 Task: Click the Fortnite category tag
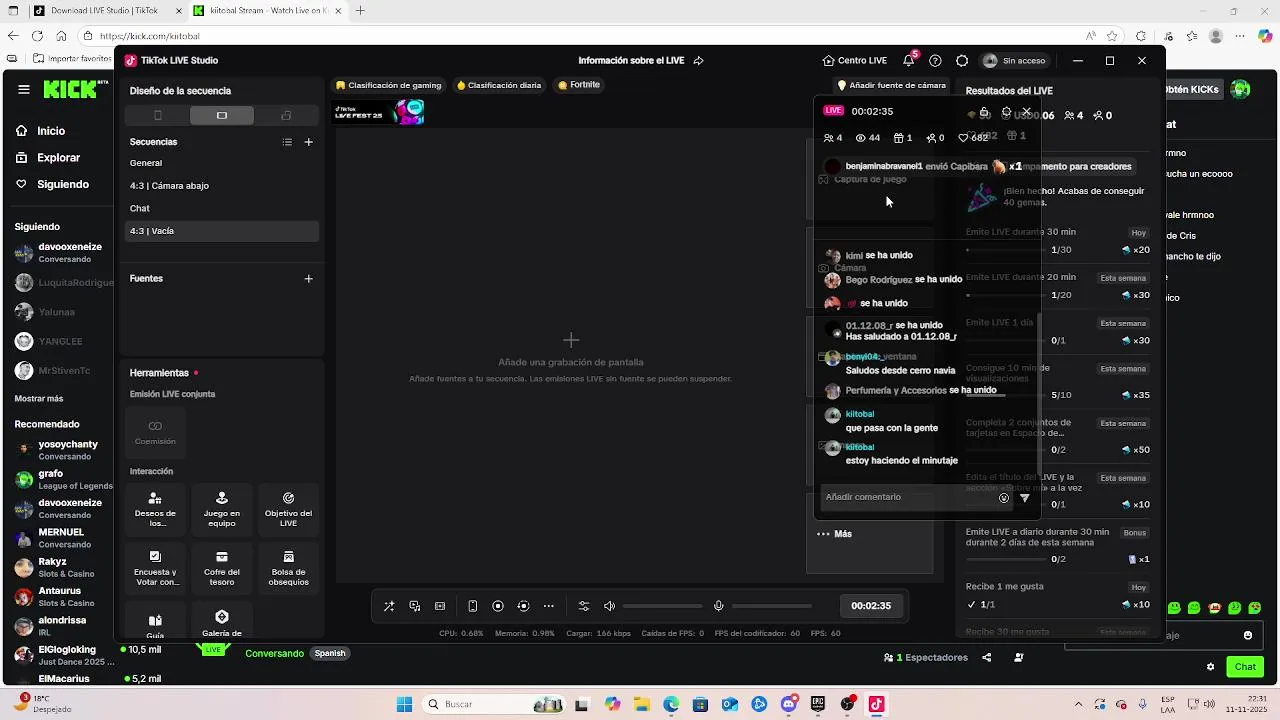coord(579,85)
